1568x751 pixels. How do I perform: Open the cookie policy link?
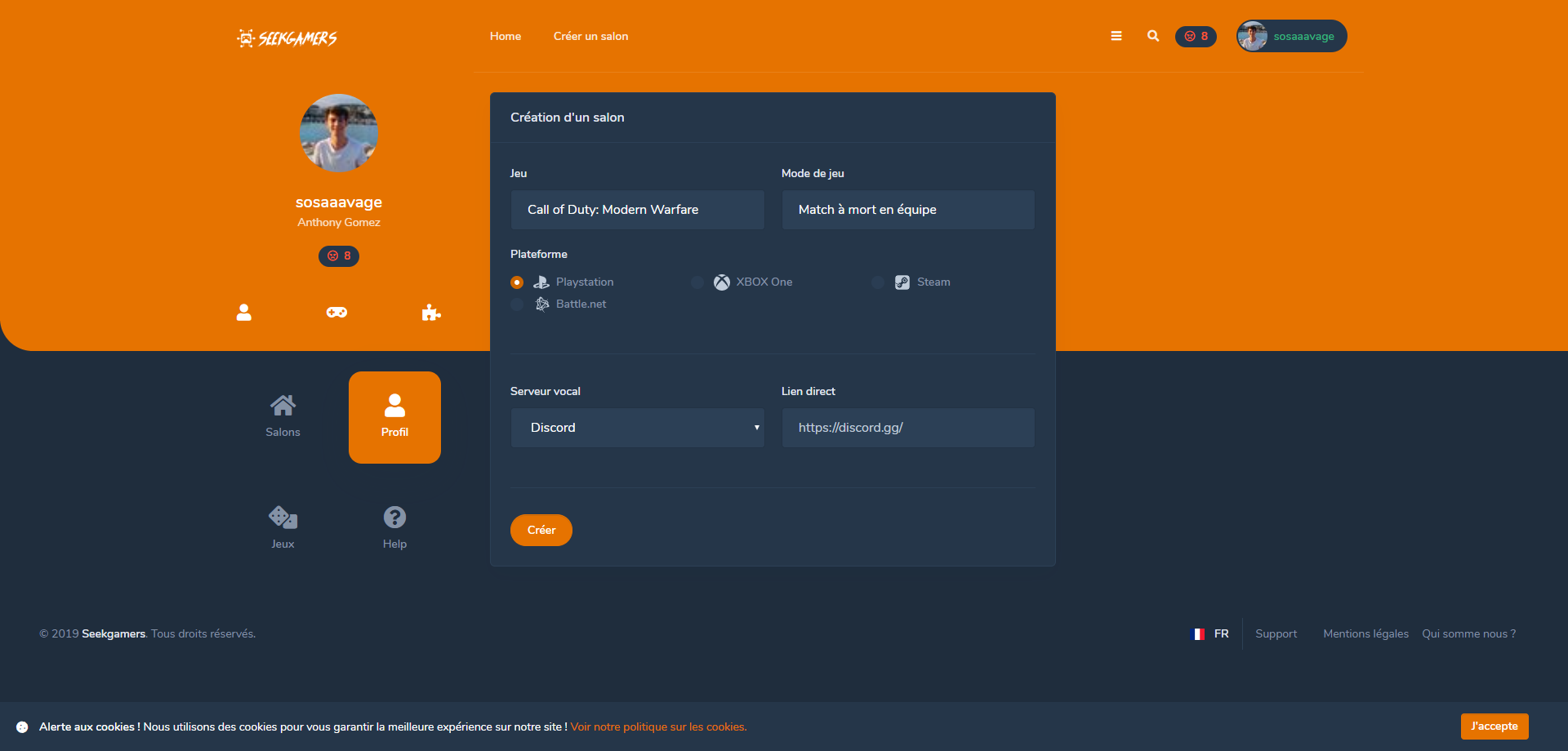tap(658, 727)
